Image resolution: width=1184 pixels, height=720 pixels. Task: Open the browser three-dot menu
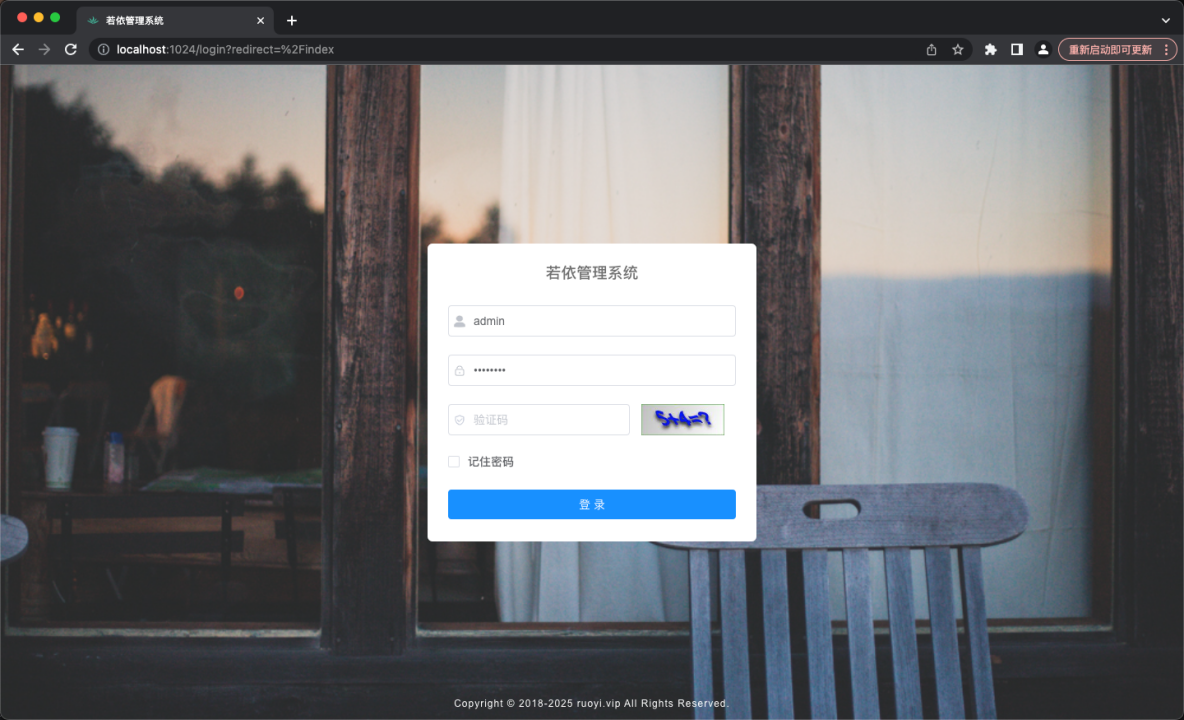coord(1167,49)
